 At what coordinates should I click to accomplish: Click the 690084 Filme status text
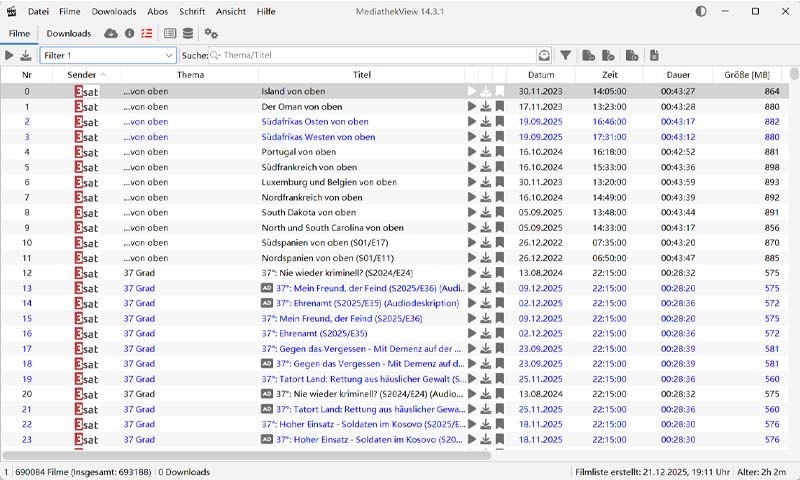[83, 472]
